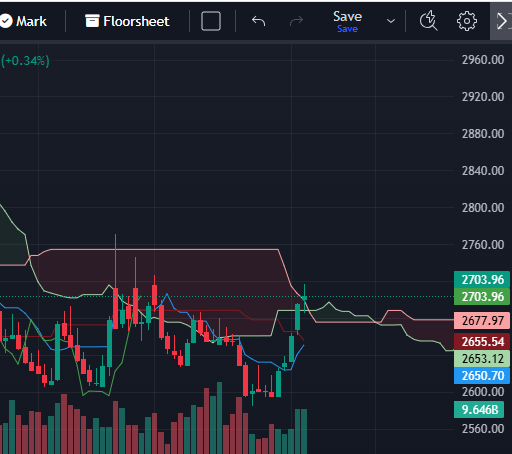Redo the chart action
512x454 pixels.
[x=296, y=21]
